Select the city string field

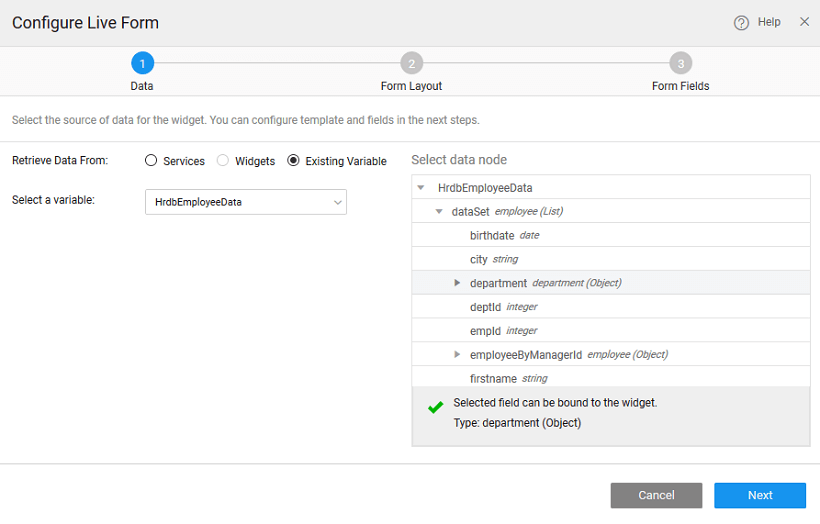tap(479, 260)
